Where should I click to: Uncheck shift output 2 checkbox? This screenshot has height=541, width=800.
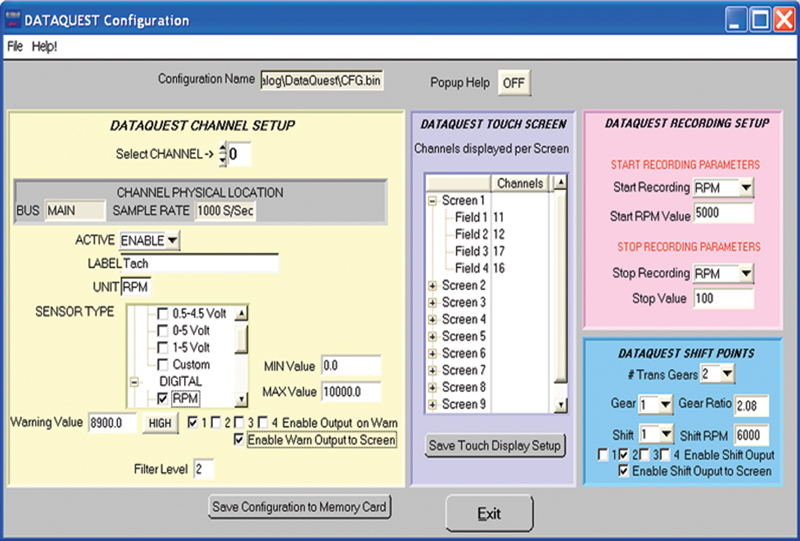(623, 455)
